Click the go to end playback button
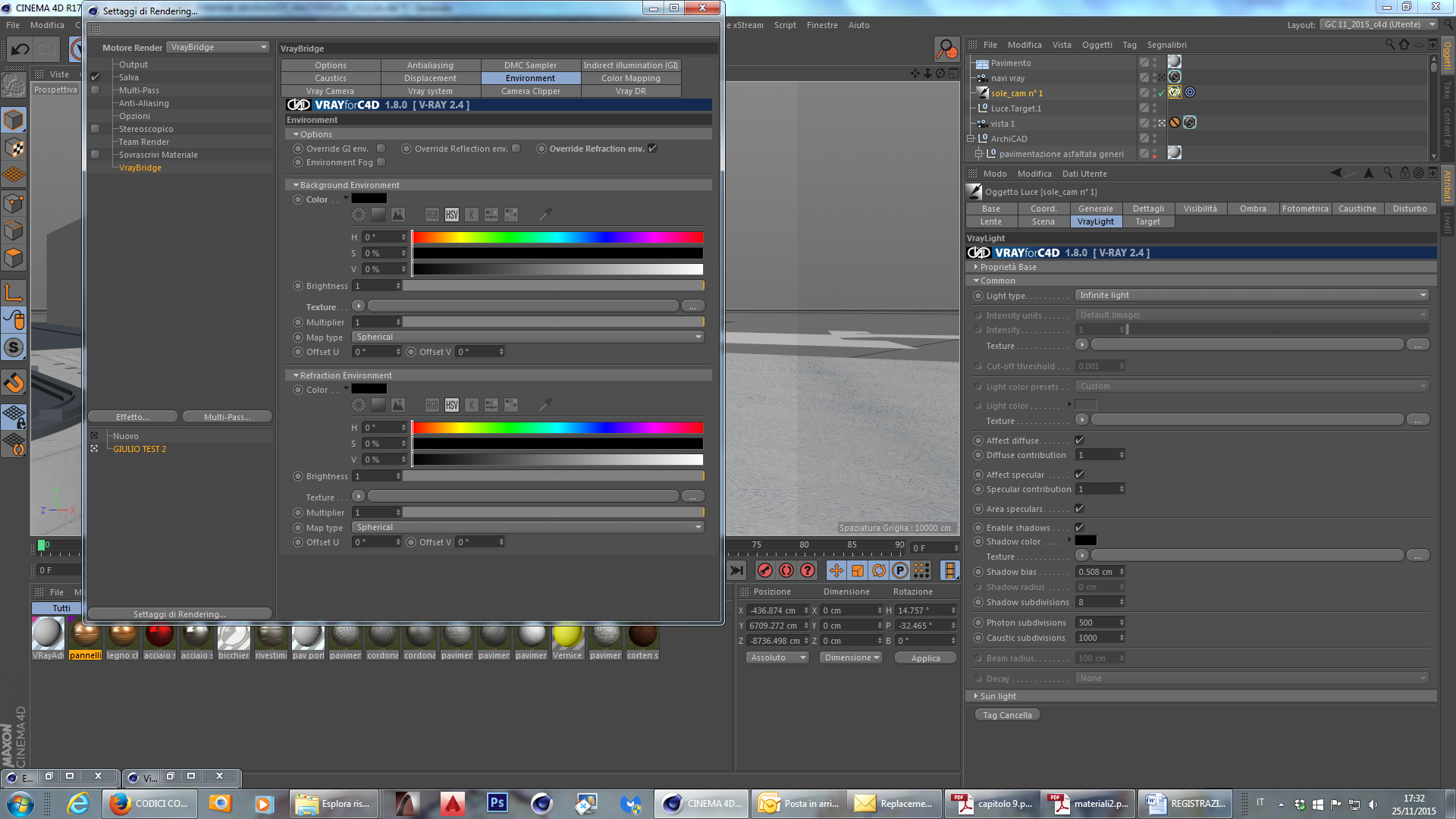This screenshot has width=1456, height=819. coord(736,570)
